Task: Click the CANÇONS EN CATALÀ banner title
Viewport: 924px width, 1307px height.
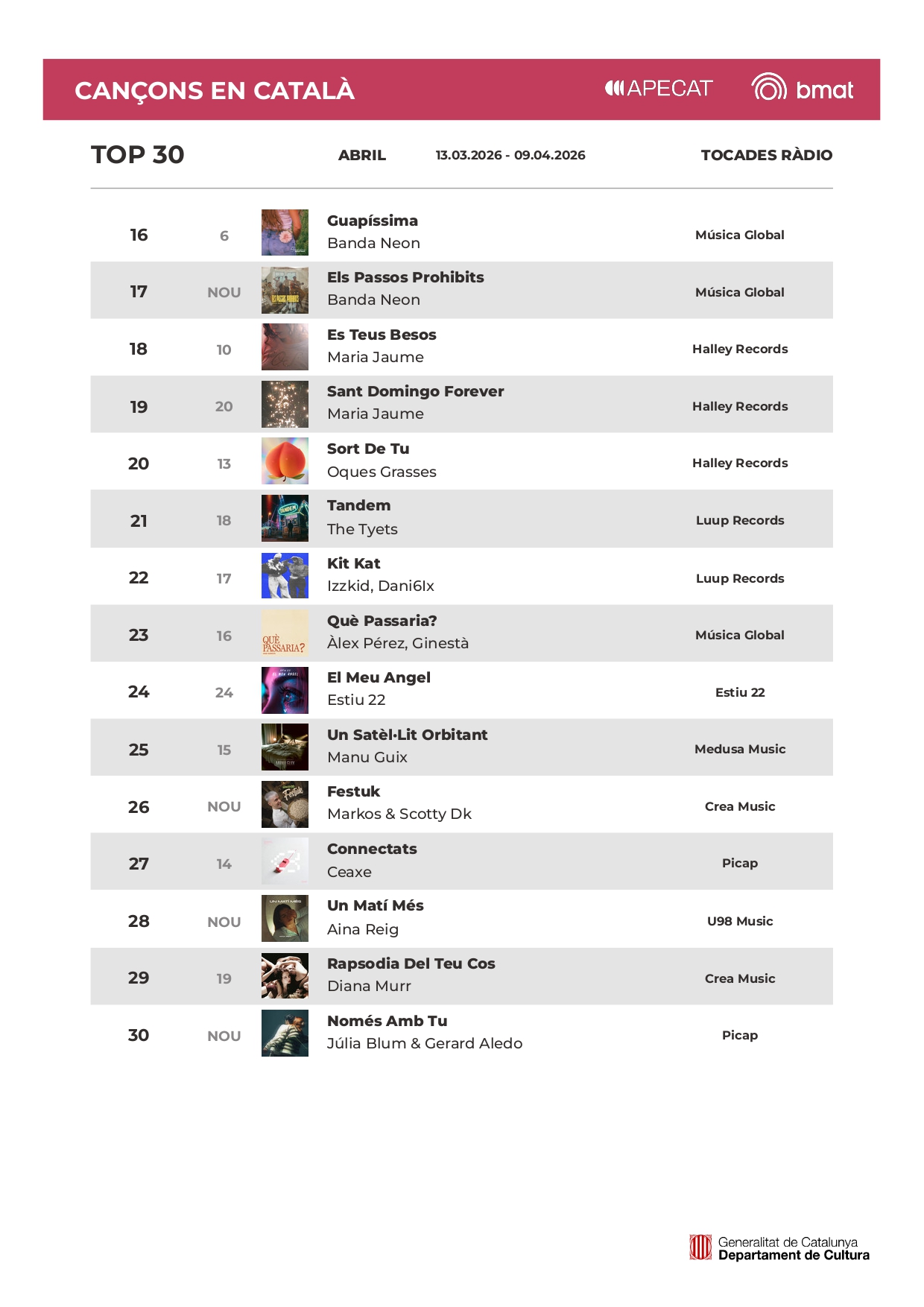Action: point(215,90)
